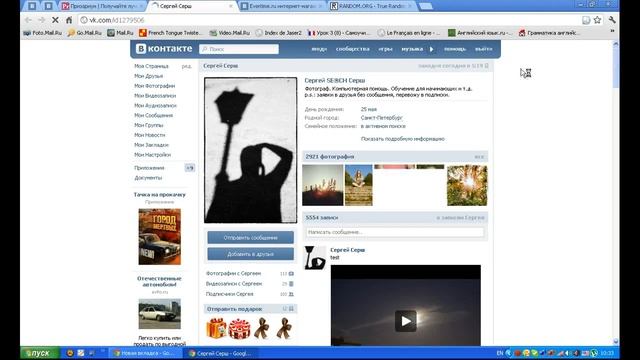Viewport: 640px width, 360px height.
Task: Click the VKontakte logo
Action: [x=164, y=49]
